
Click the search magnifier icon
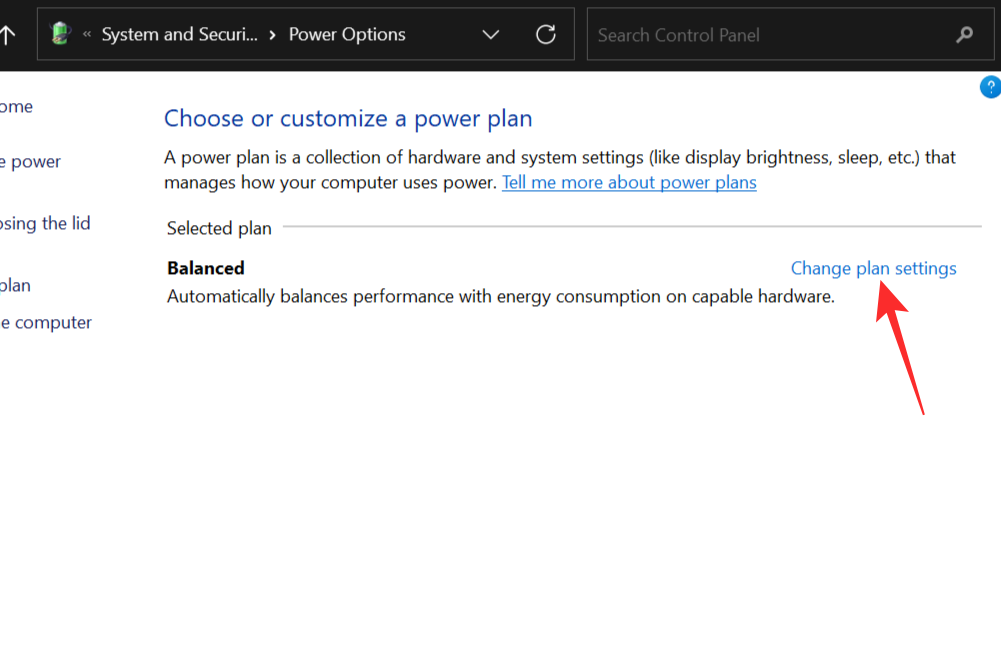(964, 35)
